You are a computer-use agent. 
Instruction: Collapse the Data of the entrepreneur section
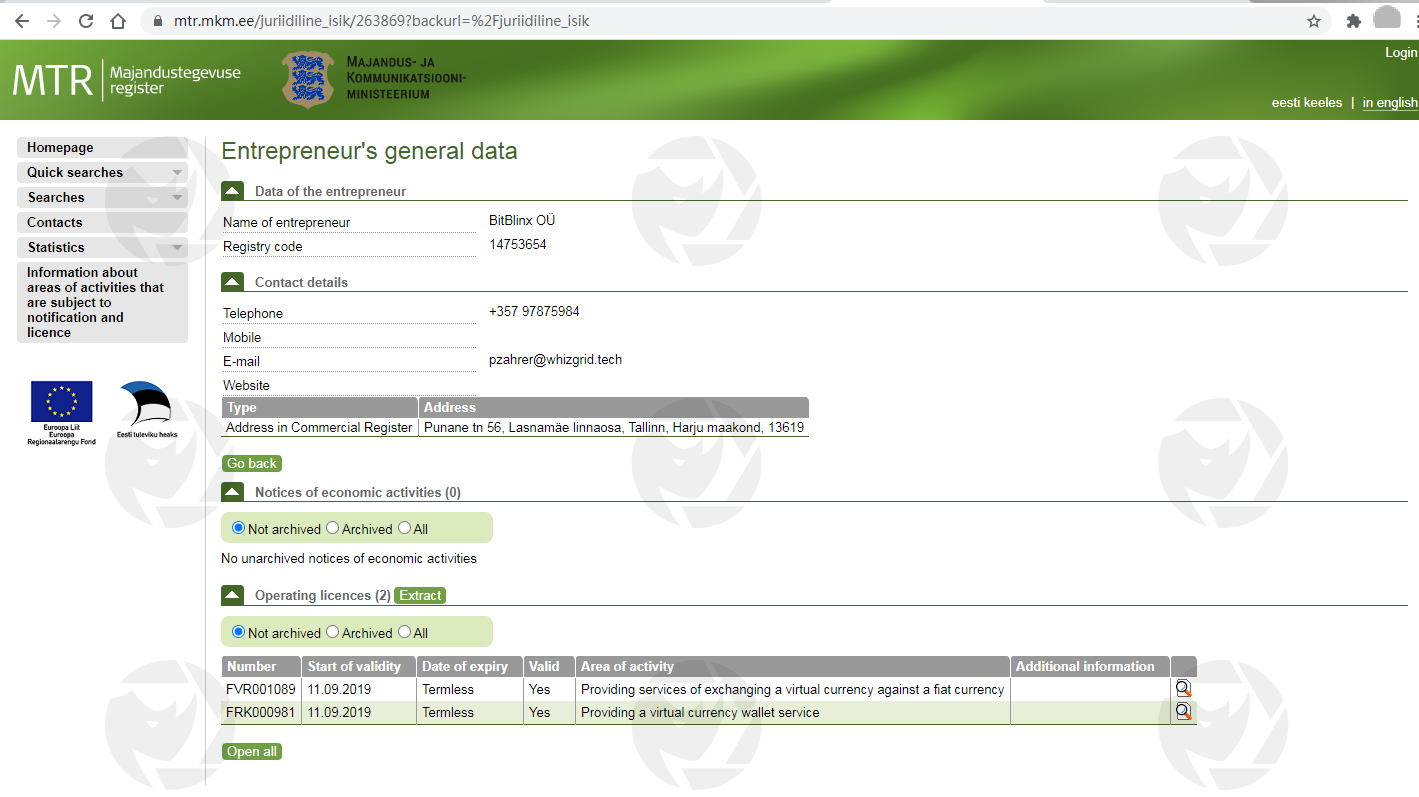[232, 191]
